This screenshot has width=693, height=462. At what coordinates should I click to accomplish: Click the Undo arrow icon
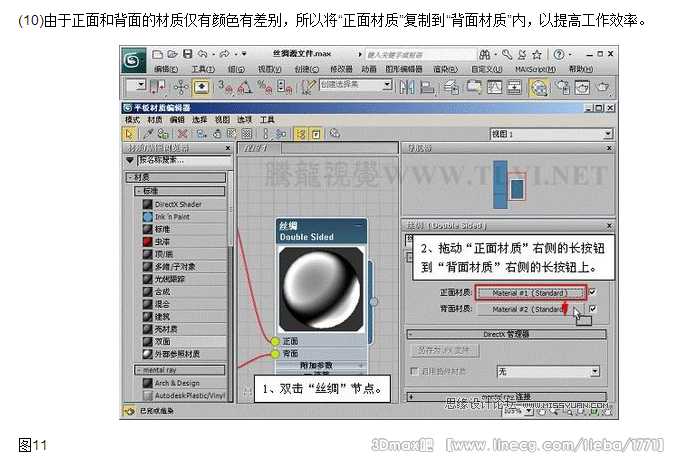pyautogui.click(x=203, y=54)
